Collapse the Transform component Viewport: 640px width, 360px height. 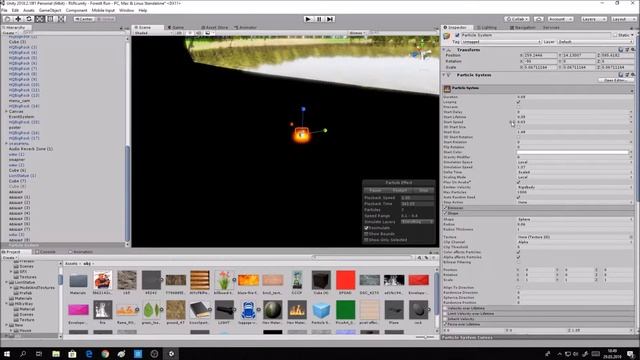444,50
